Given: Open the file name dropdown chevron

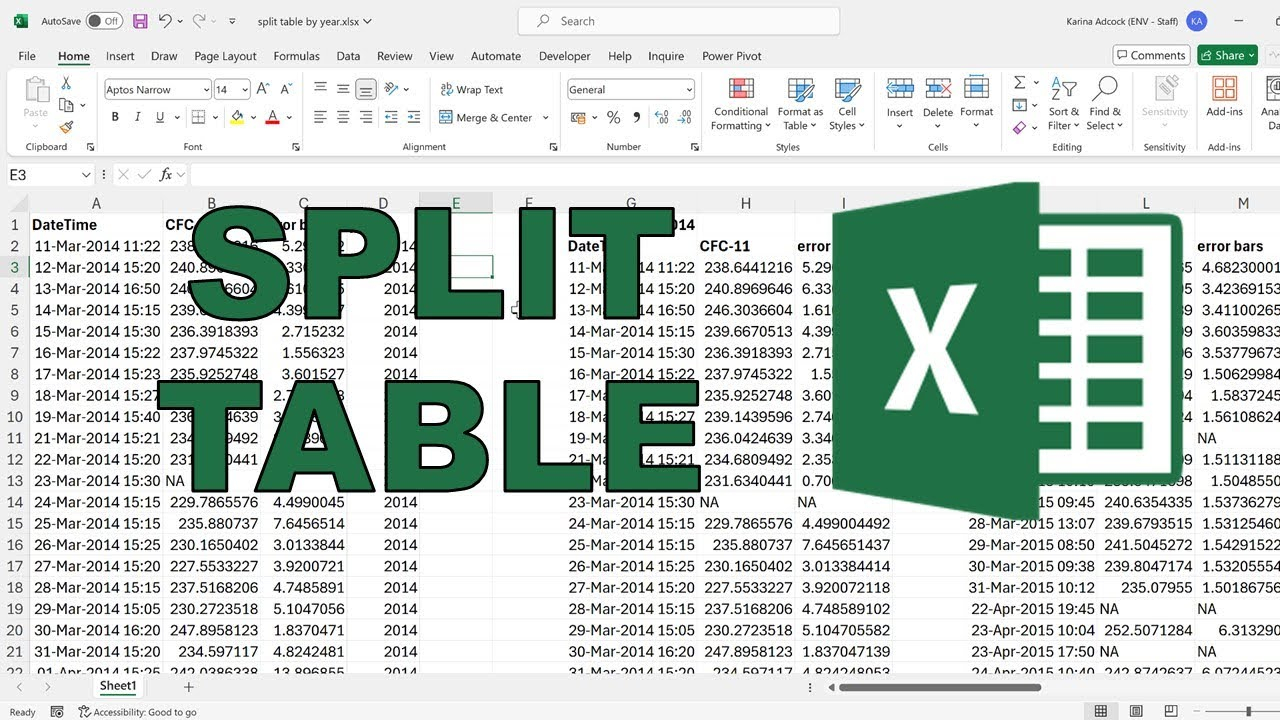Looking at the screenshot, I should 367,21.
